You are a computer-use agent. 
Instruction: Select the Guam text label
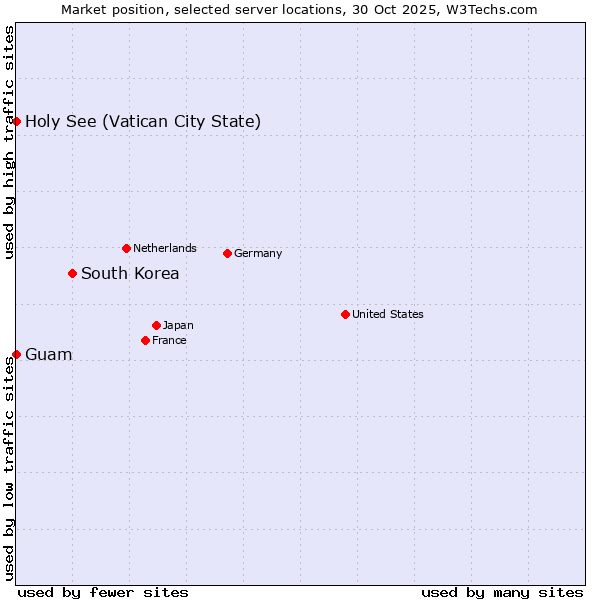48,355
